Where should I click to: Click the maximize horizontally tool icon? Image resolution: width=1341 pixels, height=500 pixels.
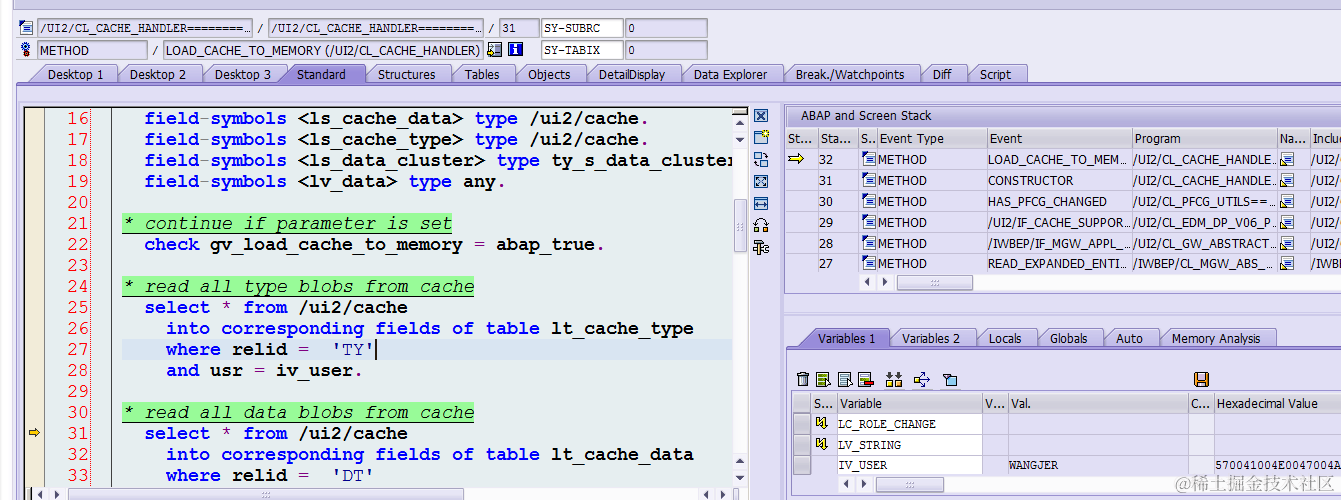pos(761,203)
